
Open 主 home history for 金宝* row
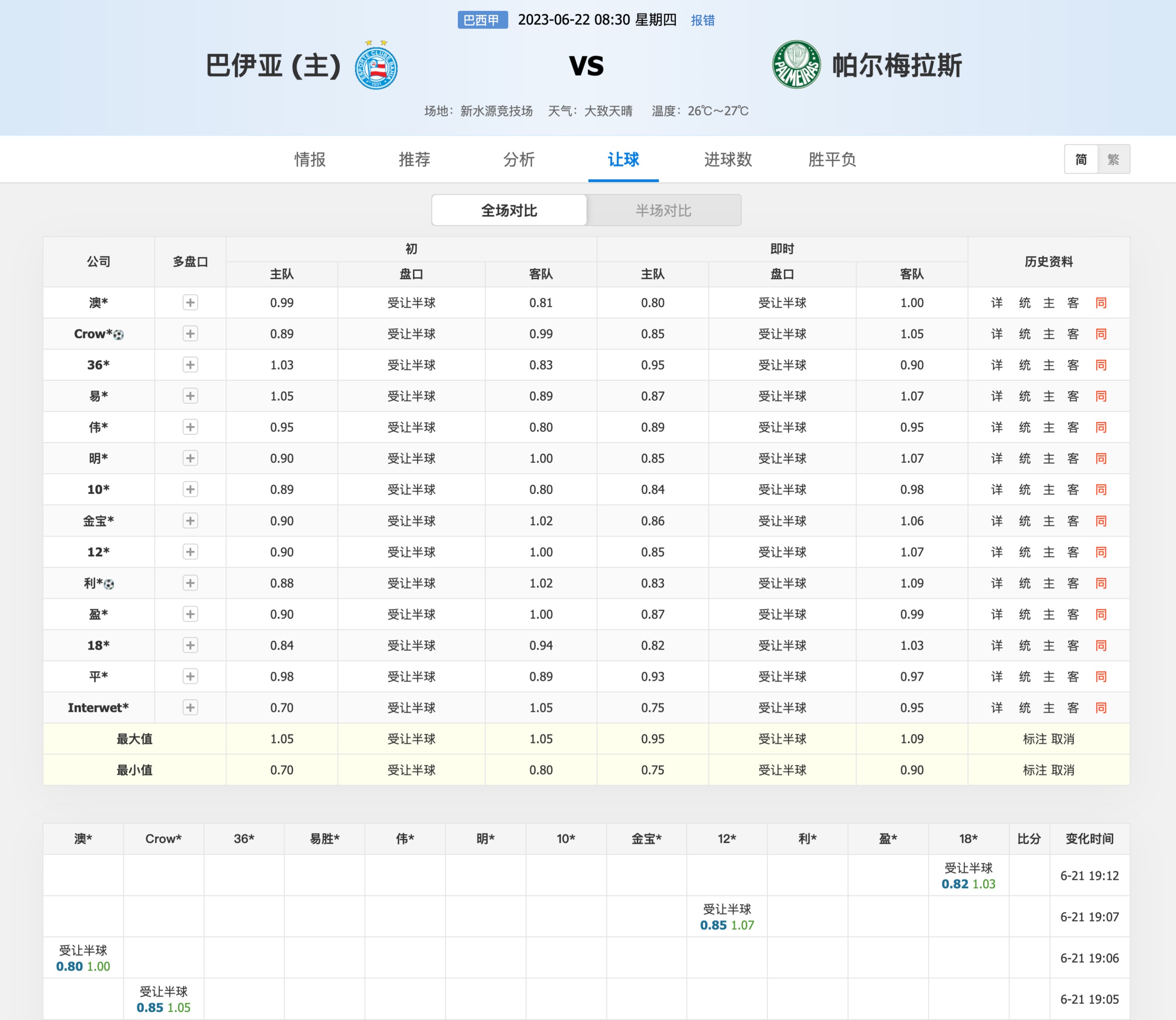[x=1049, y=521]
